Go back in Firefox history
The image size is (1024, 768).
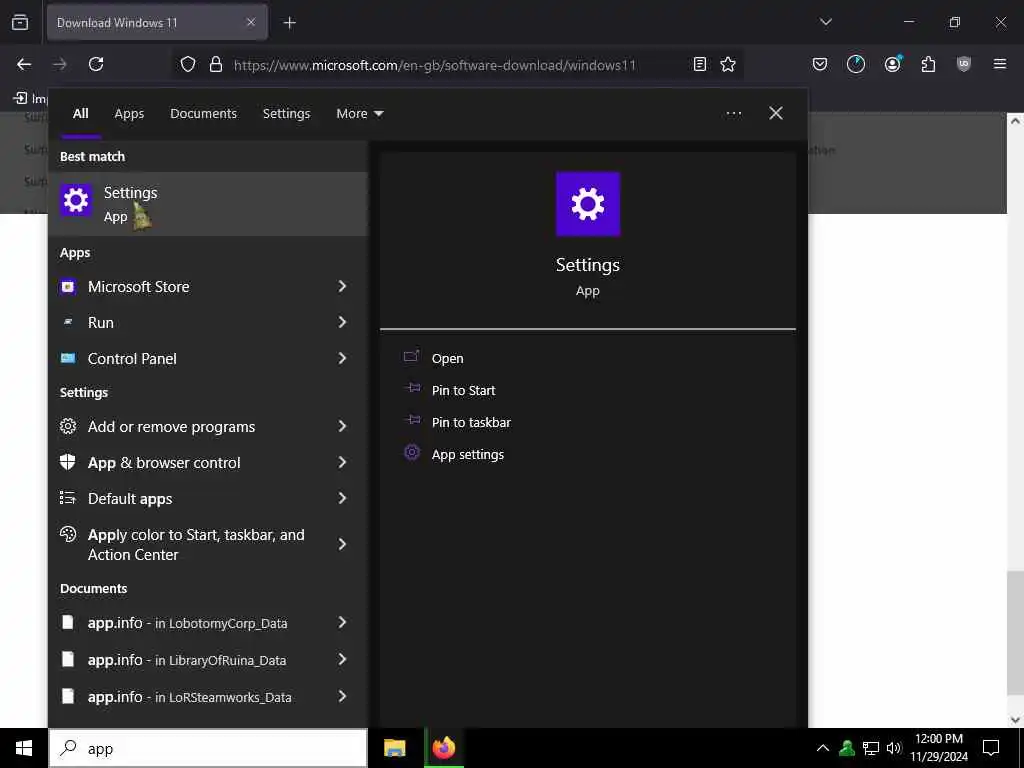click(24, 64)
